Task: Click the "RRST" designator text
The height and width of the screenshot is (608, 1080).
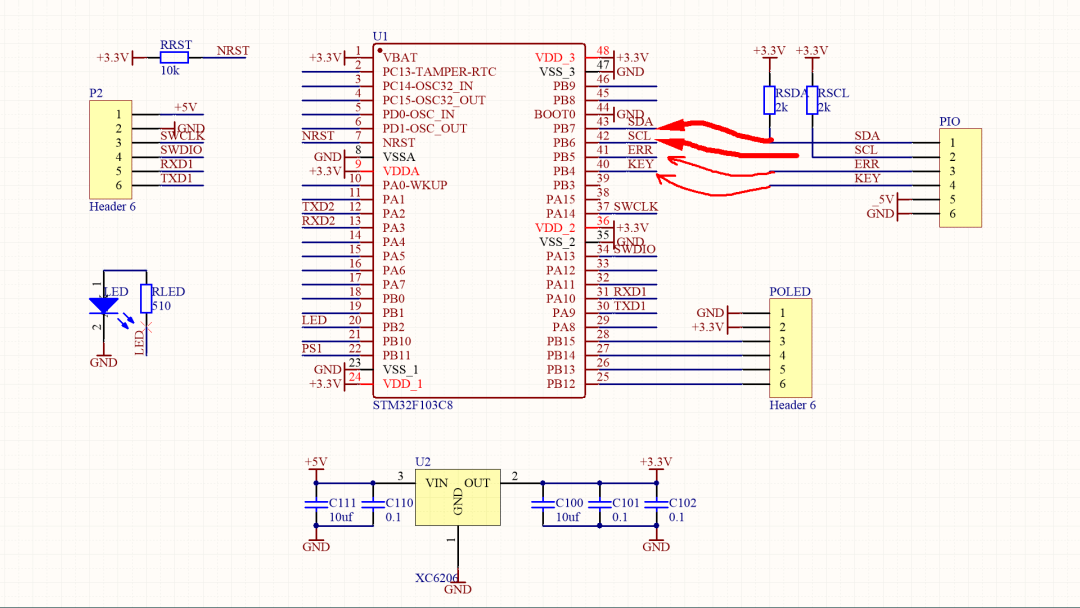Action: click(176, 45)
